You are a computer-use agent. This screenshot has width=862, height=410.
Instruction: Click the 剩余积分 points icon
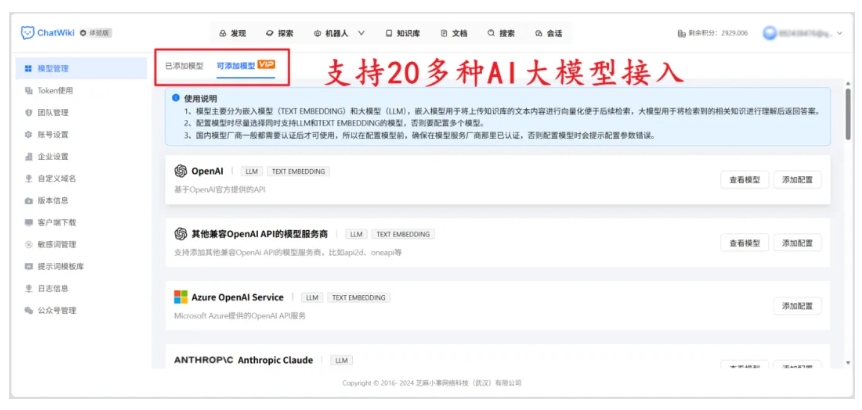[682, 33]
